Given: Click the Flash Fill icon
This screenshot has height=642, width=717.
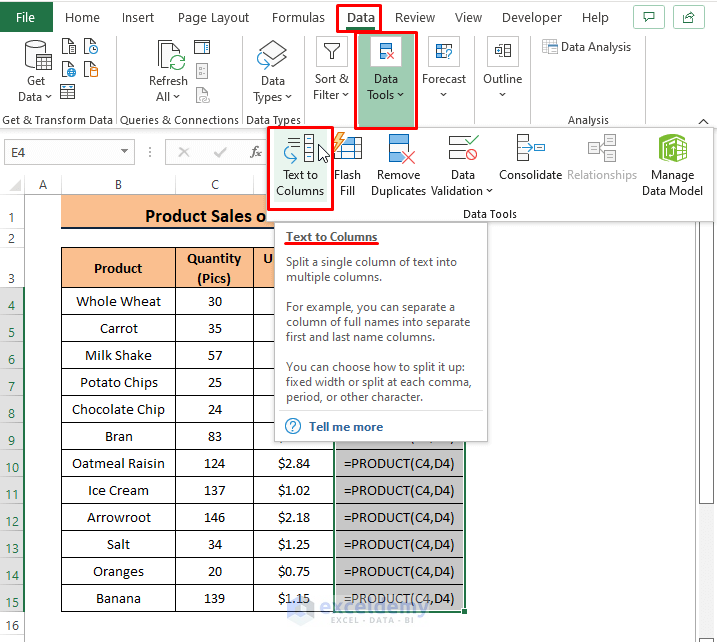Looking at the screenshot, I should tap(348, 150).
